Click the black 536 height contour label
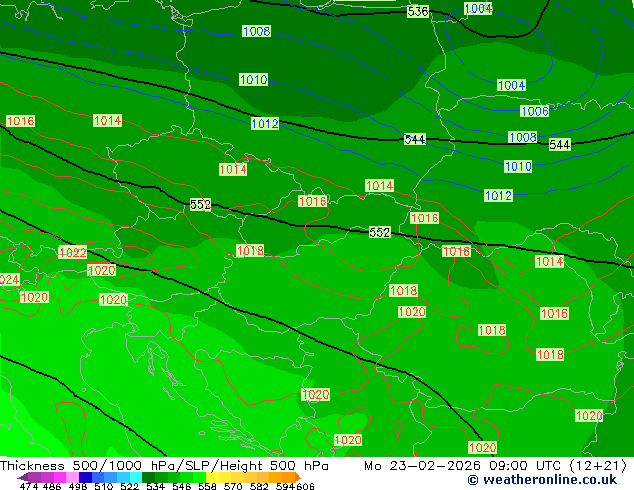634x490 pixels. [x=418, y=11]
